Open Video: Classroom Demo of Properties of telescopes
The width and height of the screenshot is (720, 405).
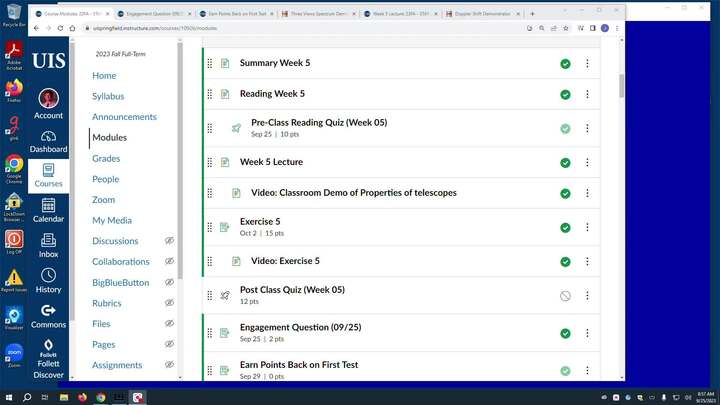click(x=353, y=193)
